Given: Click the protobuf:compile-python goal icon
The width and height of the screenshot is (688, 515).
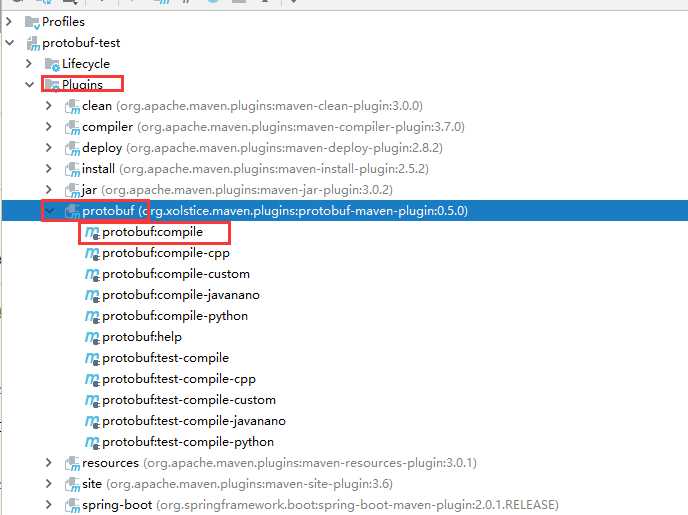Looking at the screenshot, I should [x=92, y=317].
